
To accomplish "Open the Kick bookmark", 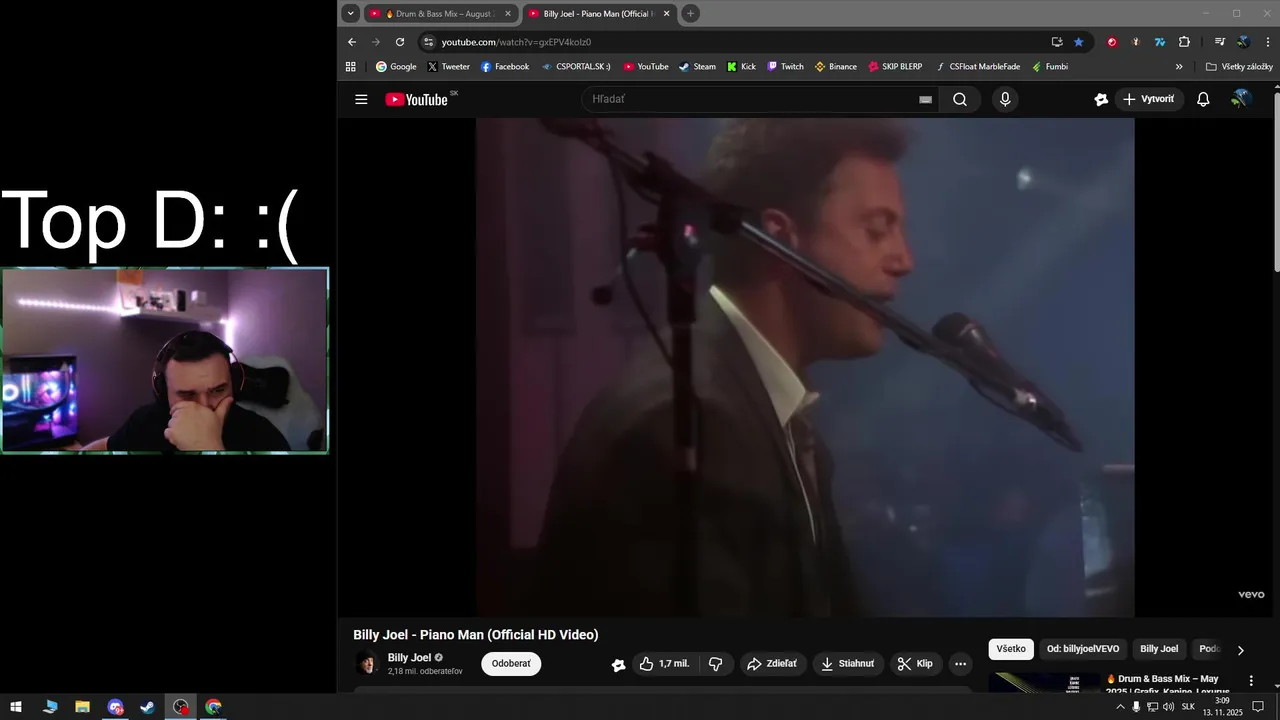I will [x=741, y=67].
